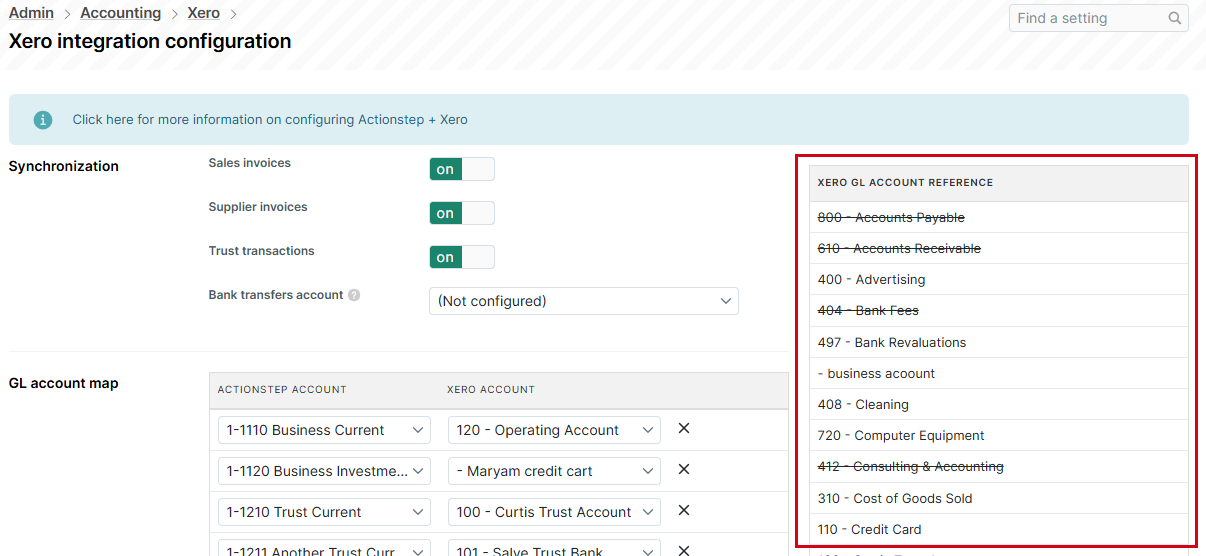Click 310 - Cost of Goods Sold
This screenshot has width=1206, height=556.
999,498
